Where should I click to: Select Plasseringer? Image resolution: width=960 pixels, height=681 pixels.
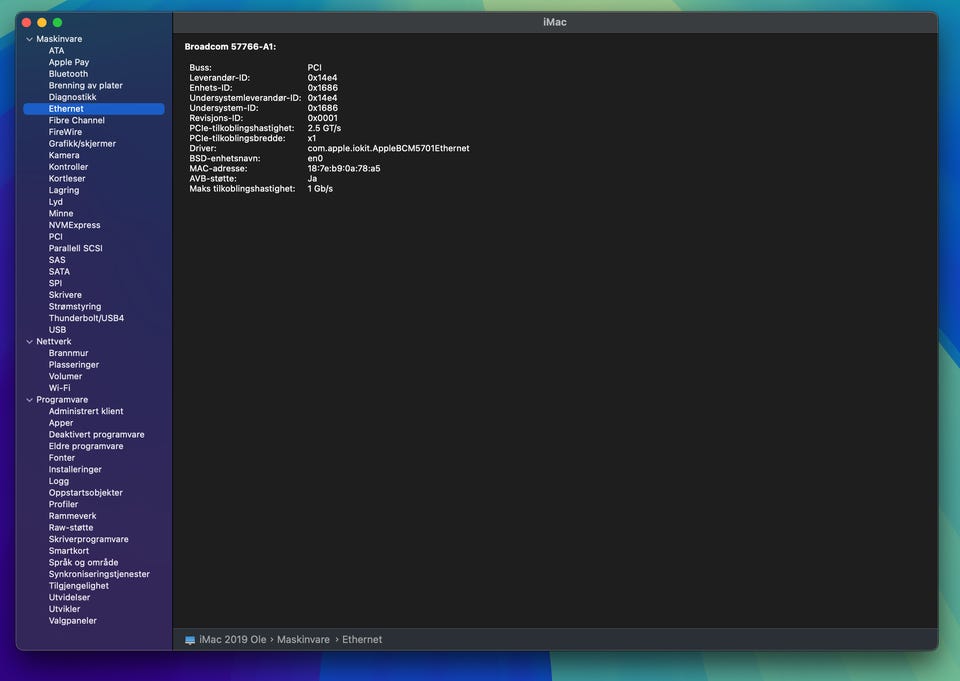pyautogui.click(x=73, y=365)
